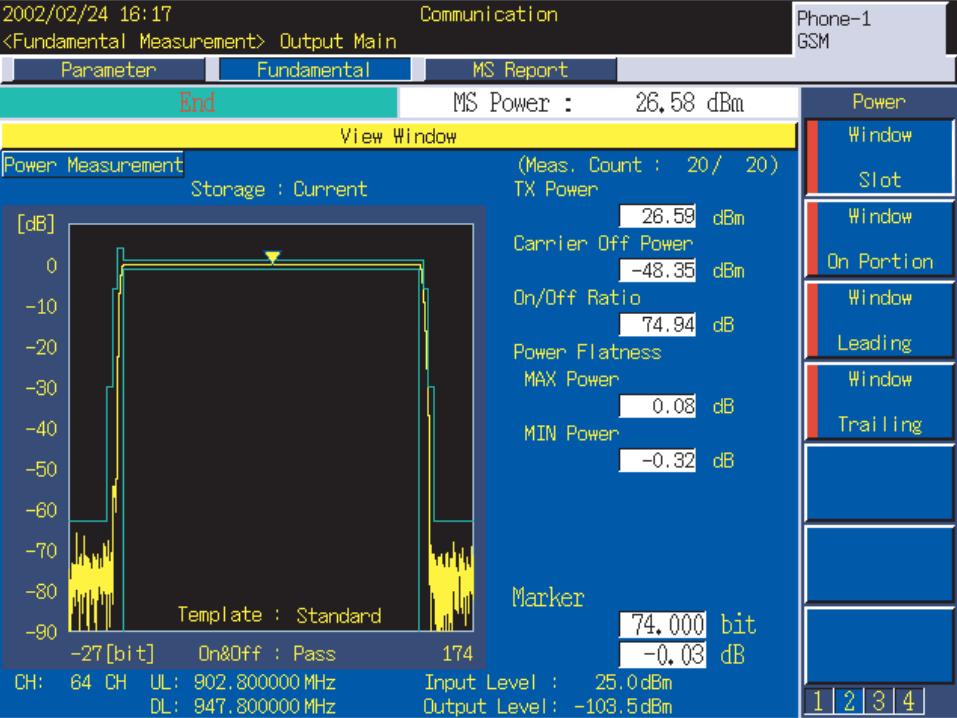Viewport: 957px width, 718px height.
Task: Click the Power soft-key menu header
Action: (x=879, y=102)
